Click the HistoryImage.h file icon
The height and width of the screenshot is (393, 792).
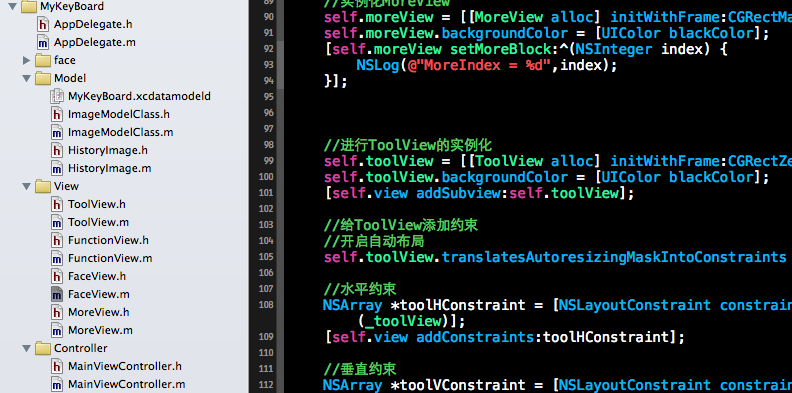click(57, 151)
